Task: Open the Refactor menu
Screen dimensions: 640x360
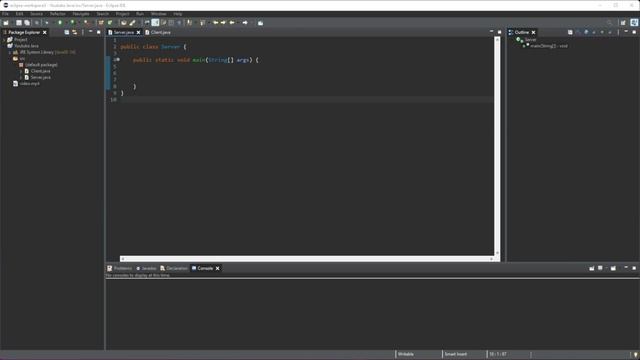Action: pos(58,14)
